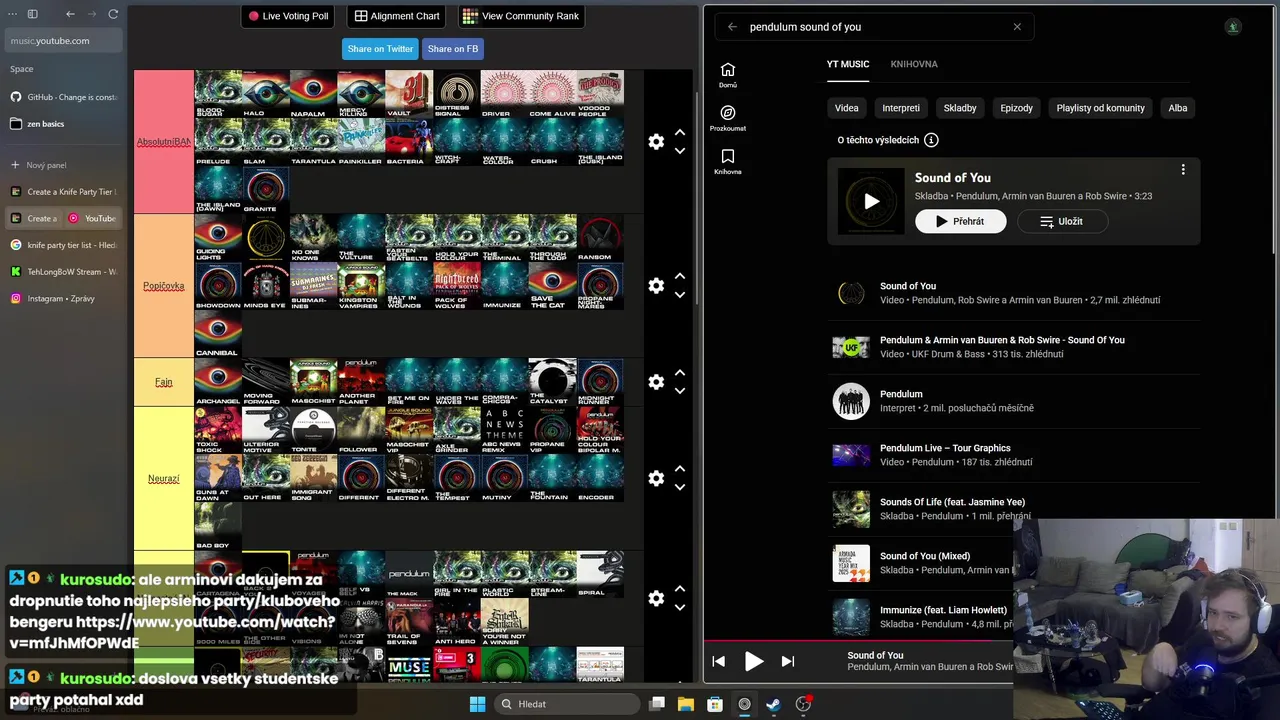Open Knihovna icon in YouTube Music sidebar
1280x720 pixels.
tap(728, 162)
